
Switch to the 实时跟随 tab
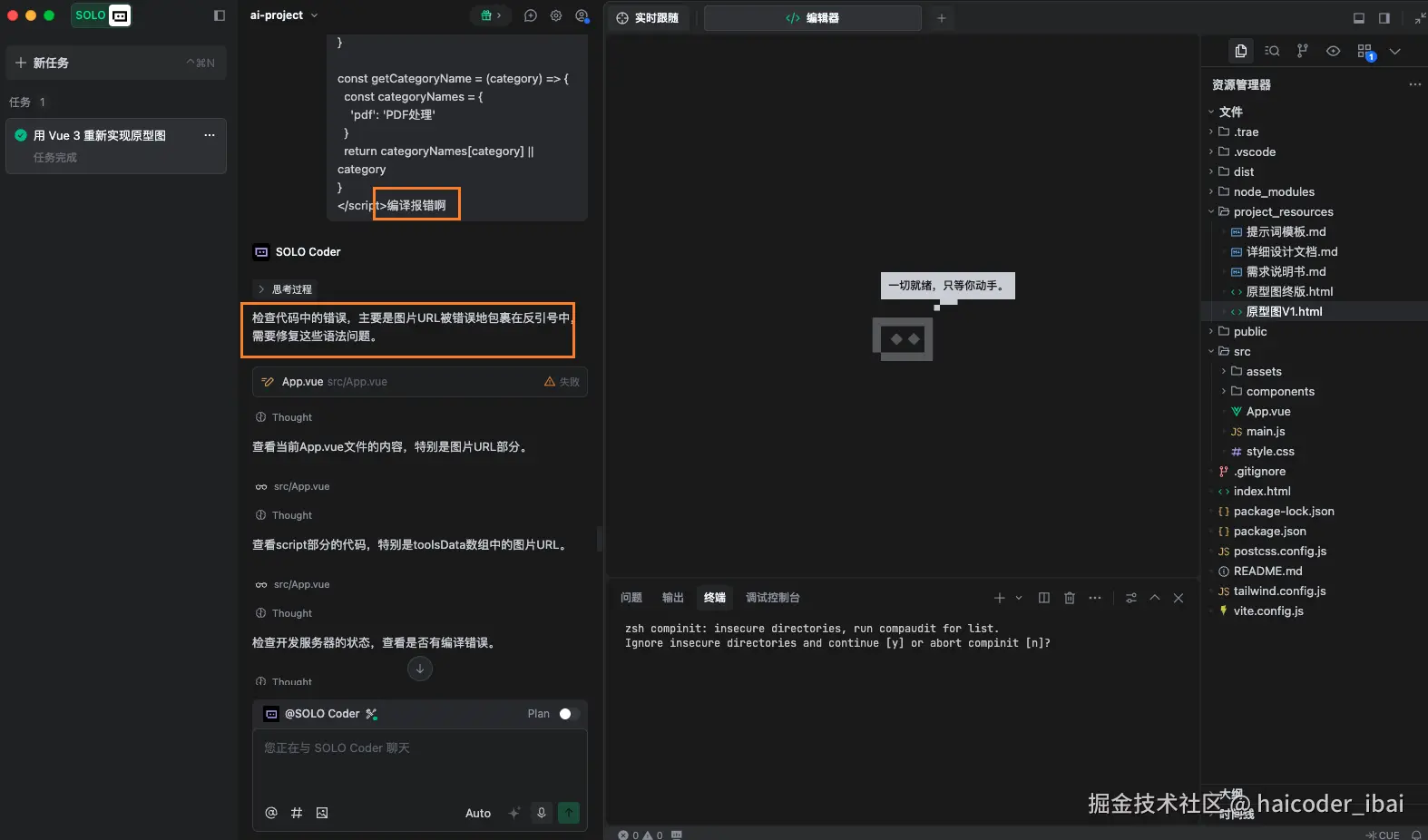[648, 18]
